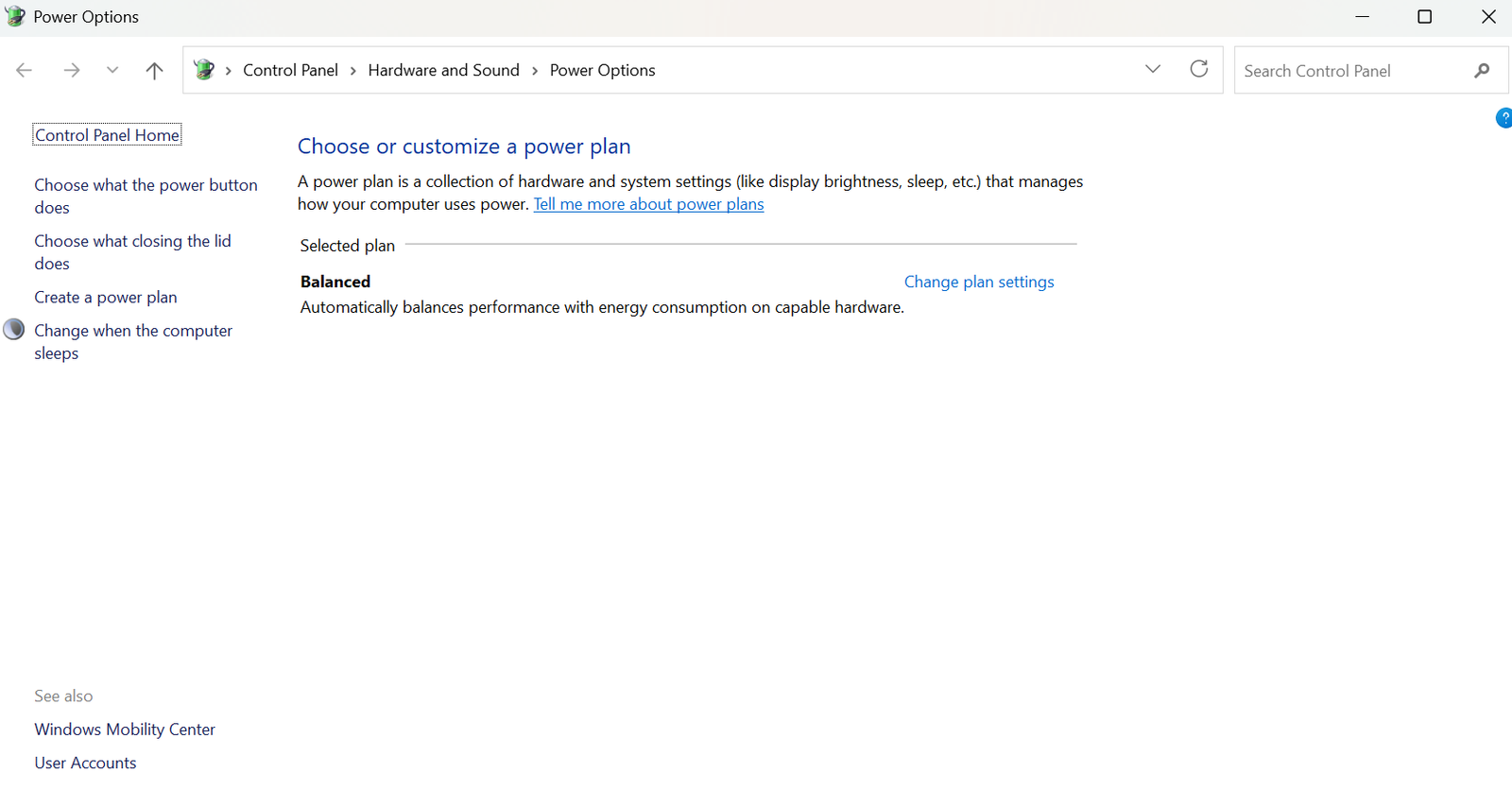
Task: Open the recent locations dropdown arrow
Action: [x=112, y=70]
